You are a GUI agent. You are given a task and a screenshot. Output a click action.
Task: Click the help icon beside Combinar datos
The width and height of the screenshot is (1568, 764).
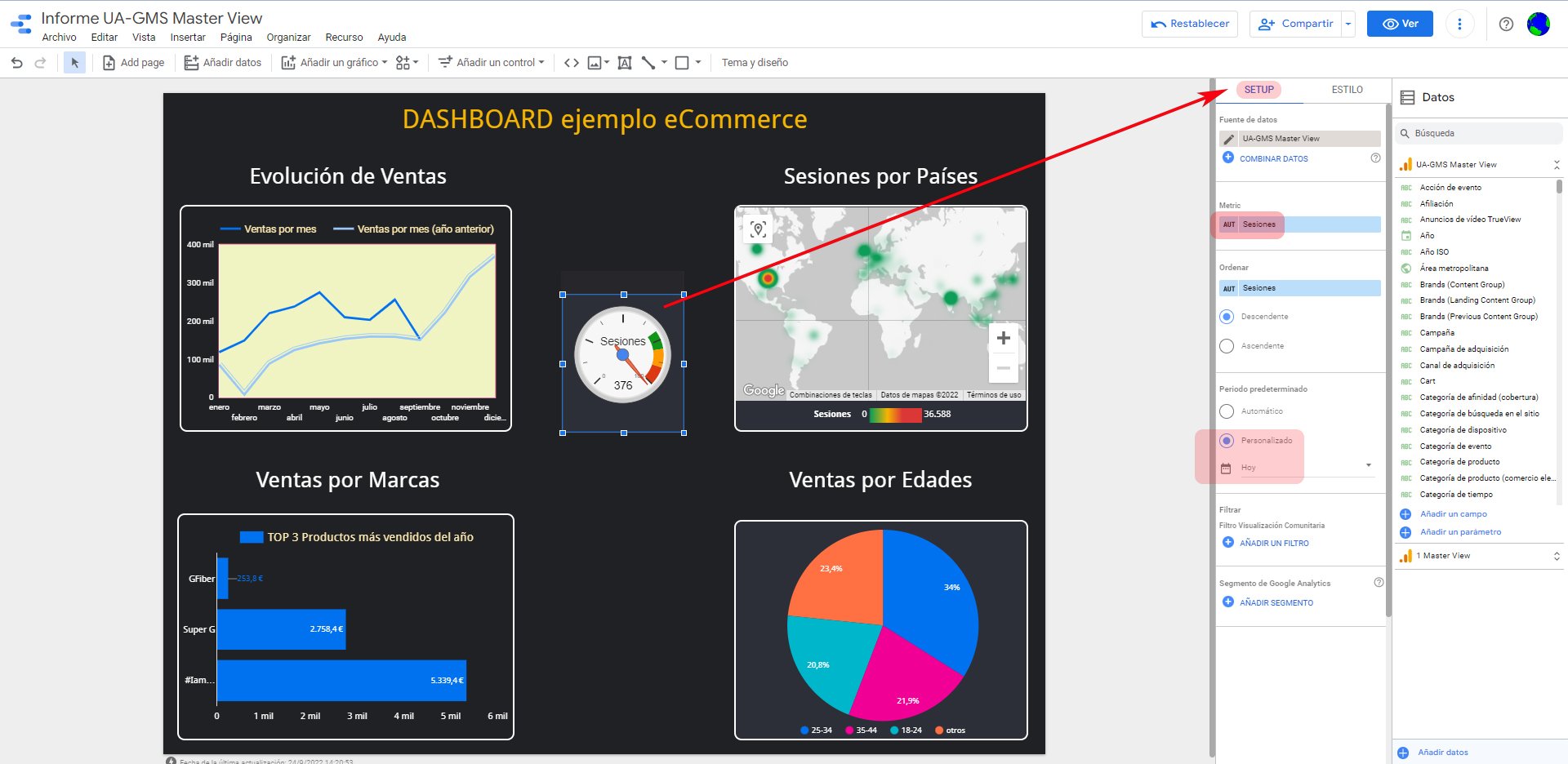(1375, 158)
